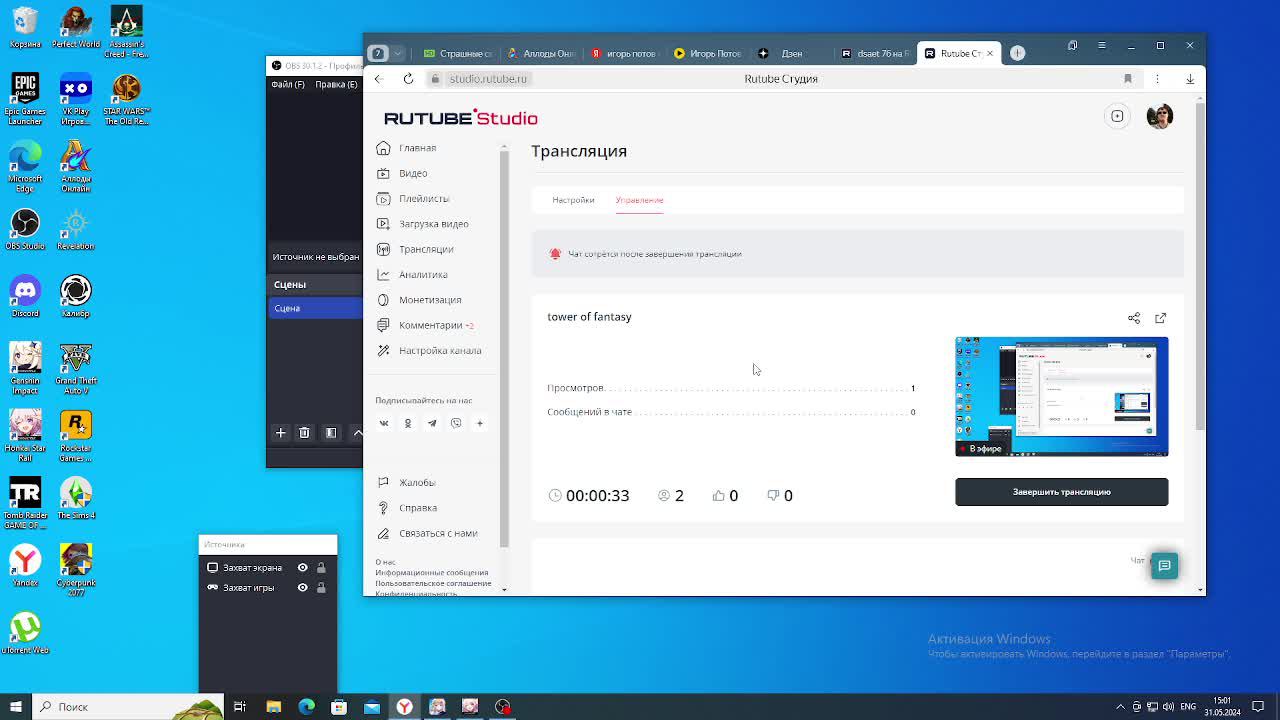Viewport: 1280px width, 720px height.
Task: Click the add video icon in the header
Action: click(1117, 116)
